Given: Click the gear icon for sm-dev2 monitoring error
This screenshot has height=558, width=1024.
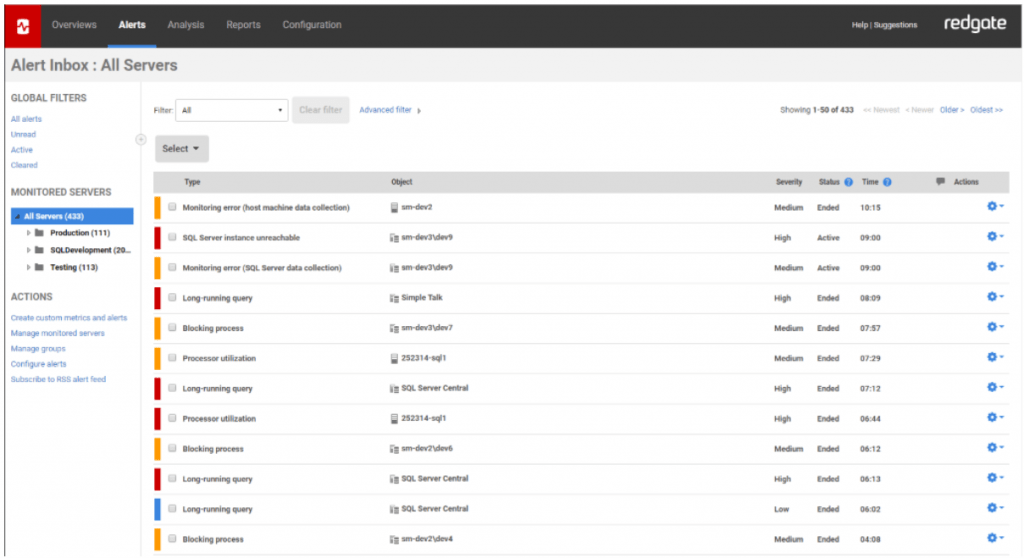Looking at the screenshot, I should [x=993, y=207].
